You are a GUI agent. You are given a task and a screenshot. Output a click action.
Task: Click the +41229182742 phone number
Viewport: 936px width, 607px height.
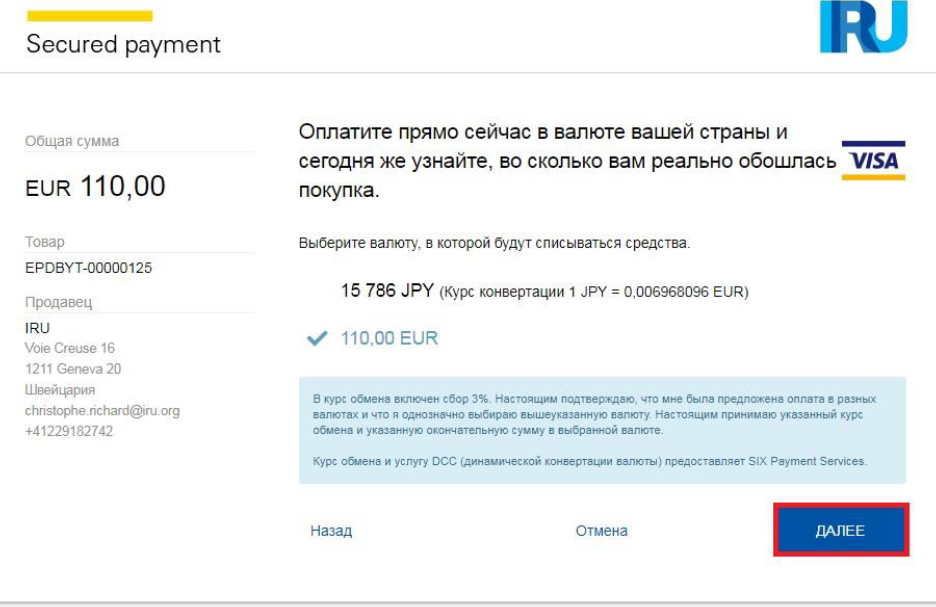(x=69, y=431)
